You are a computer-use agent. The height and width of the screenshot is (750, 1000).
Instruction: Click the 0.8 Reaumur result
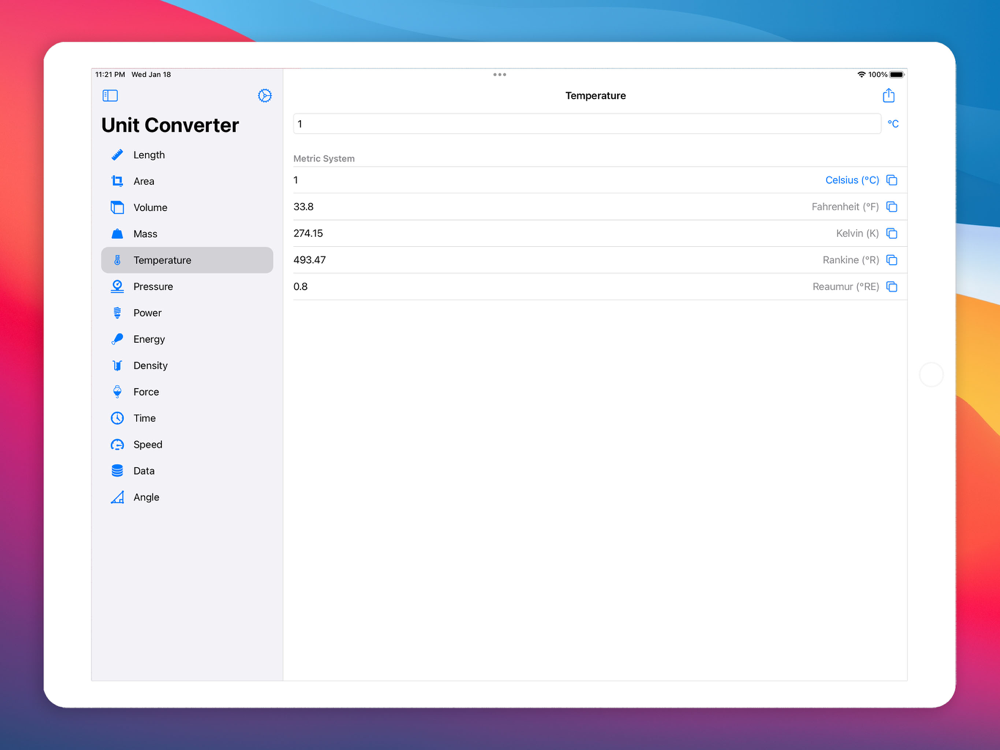click(x=300, y=287)
